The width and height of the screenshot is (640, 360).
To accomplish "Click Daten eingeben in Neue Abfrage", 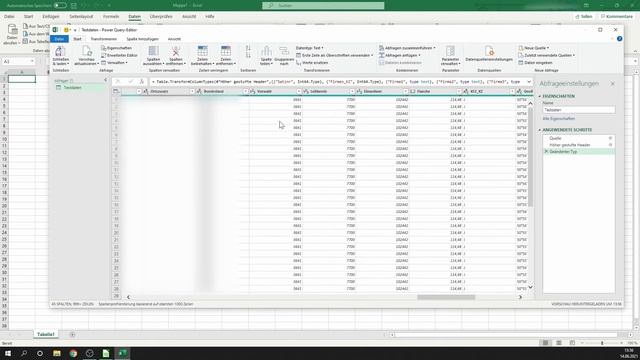I will click(535, 62).
